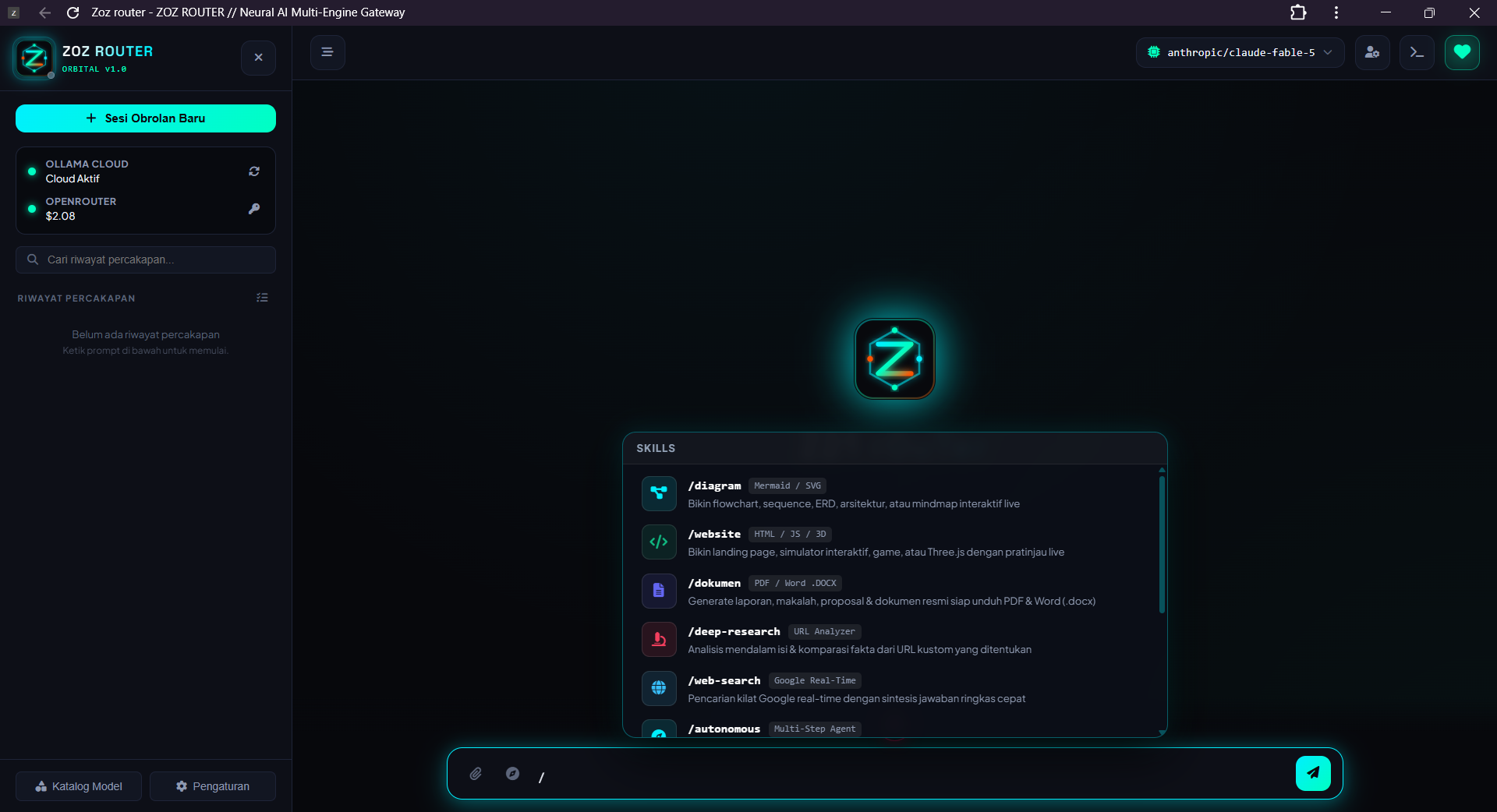This screenshot has height=812, width=1497.
Task: Click the ZOZ Router logo in sidebar
Action: (34, 58)
